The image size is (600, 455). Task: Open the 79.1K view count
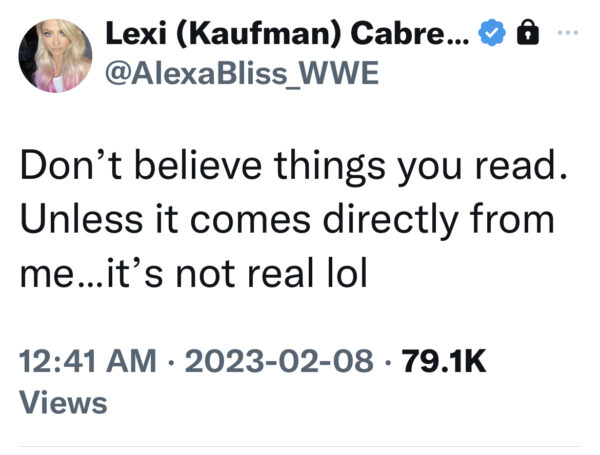[444, 361]
